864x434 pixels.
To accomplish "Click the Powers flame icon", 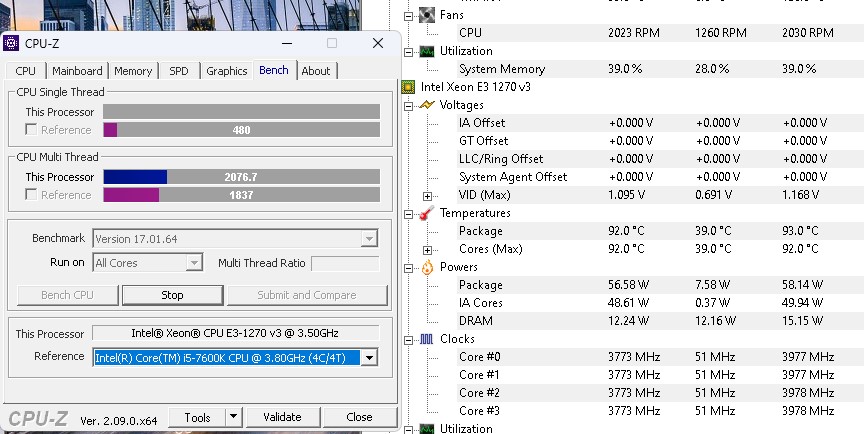I will (427, 267).
